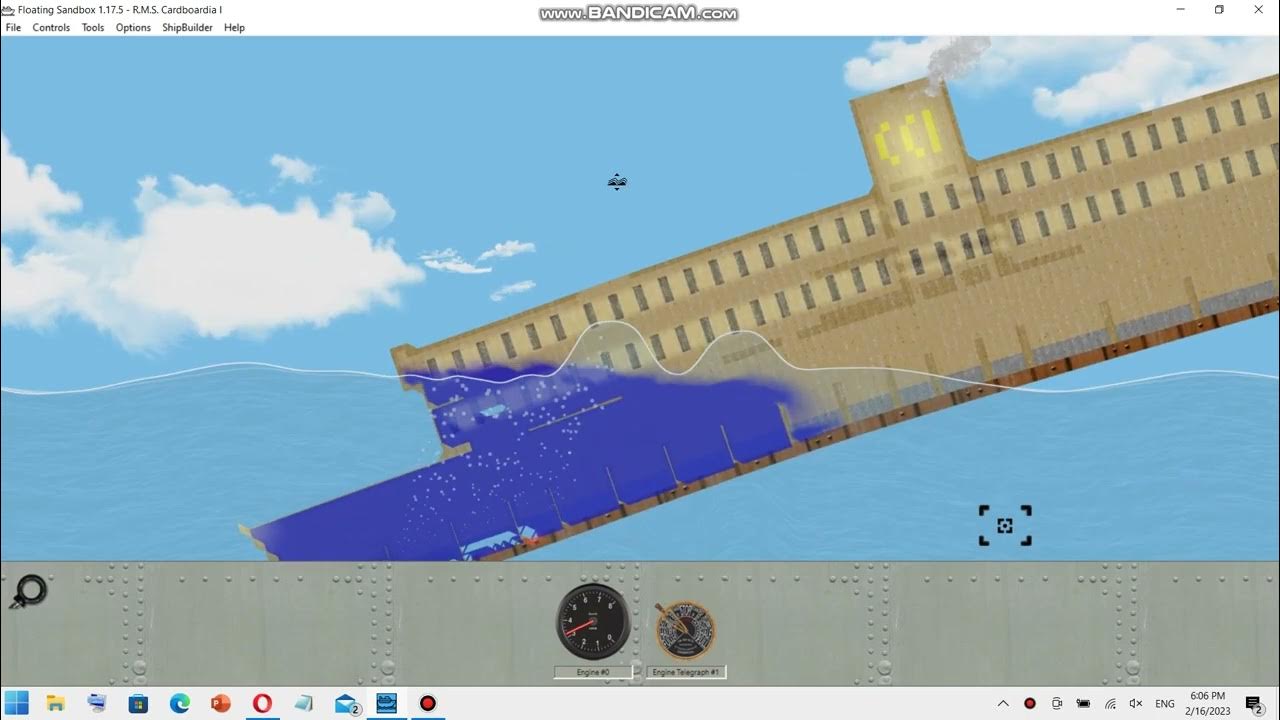Open the Help menu
Image resolution: width=1280 pixels, height=720 pixels.
click(234, 28)
